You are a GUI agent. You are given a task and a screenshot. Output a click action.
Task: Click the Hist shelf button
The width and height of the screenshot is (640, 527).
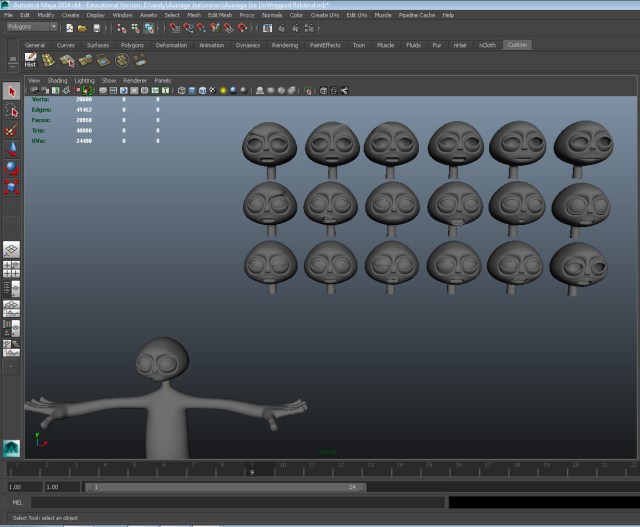point(30,61)
